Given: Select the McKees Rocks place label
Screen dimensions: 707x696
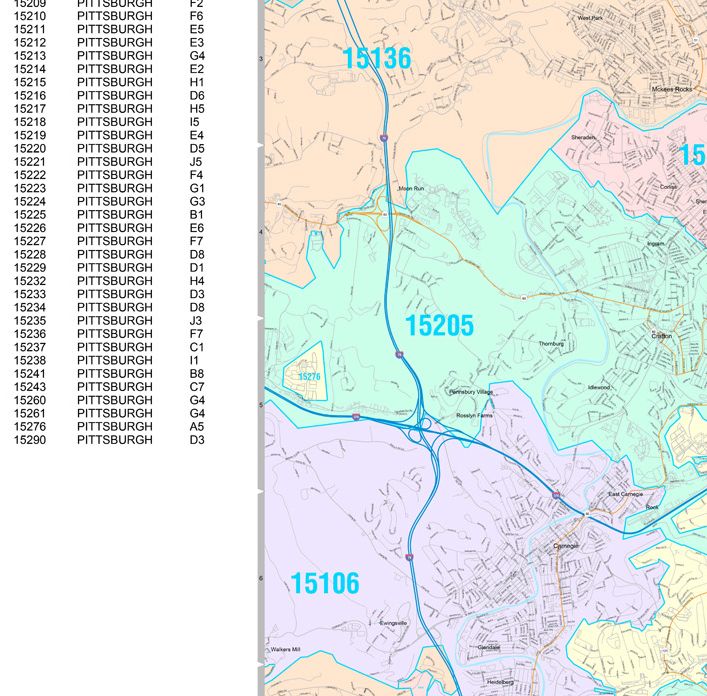Looking at the screenshot, I should (x=669, y=89).
